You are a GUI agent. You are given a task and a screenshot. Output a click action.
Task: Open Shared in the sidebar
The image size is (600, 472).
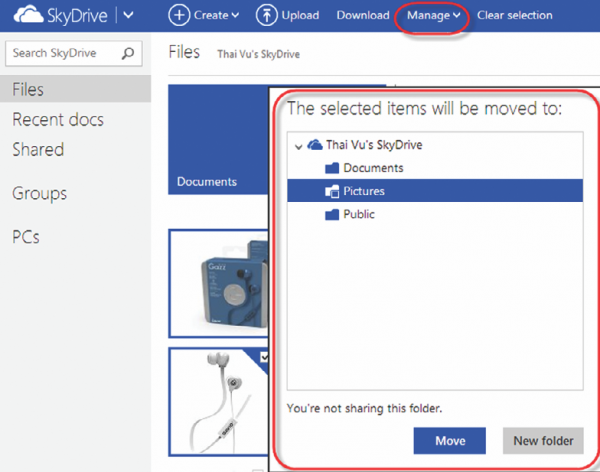(38, 149)
